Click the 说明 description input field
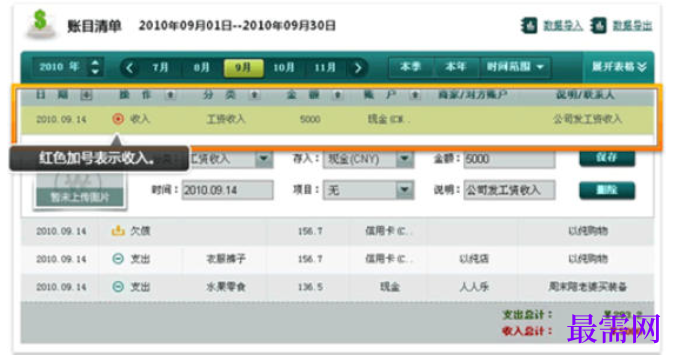The height and width of the screenshot is (360, 679). pyautogui.click(x=509, y=190)
